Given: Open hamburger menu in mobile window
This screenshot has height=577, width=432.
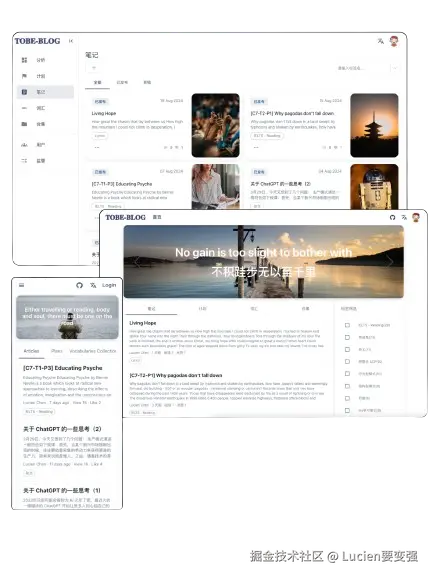Looking at the screenshot, I should point(22,285).
